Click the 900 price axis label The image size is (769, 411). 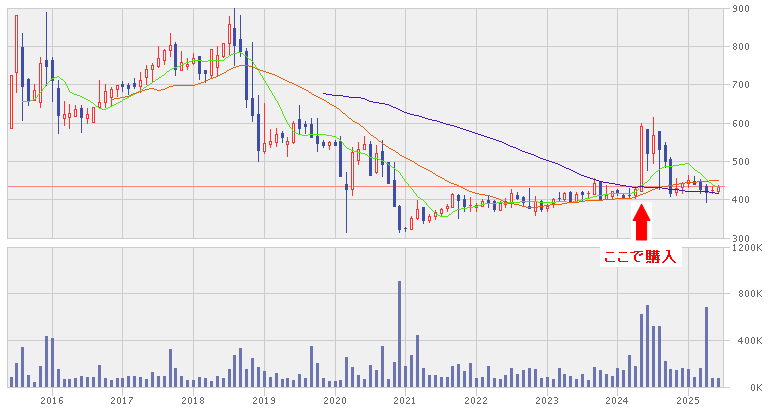741,9
